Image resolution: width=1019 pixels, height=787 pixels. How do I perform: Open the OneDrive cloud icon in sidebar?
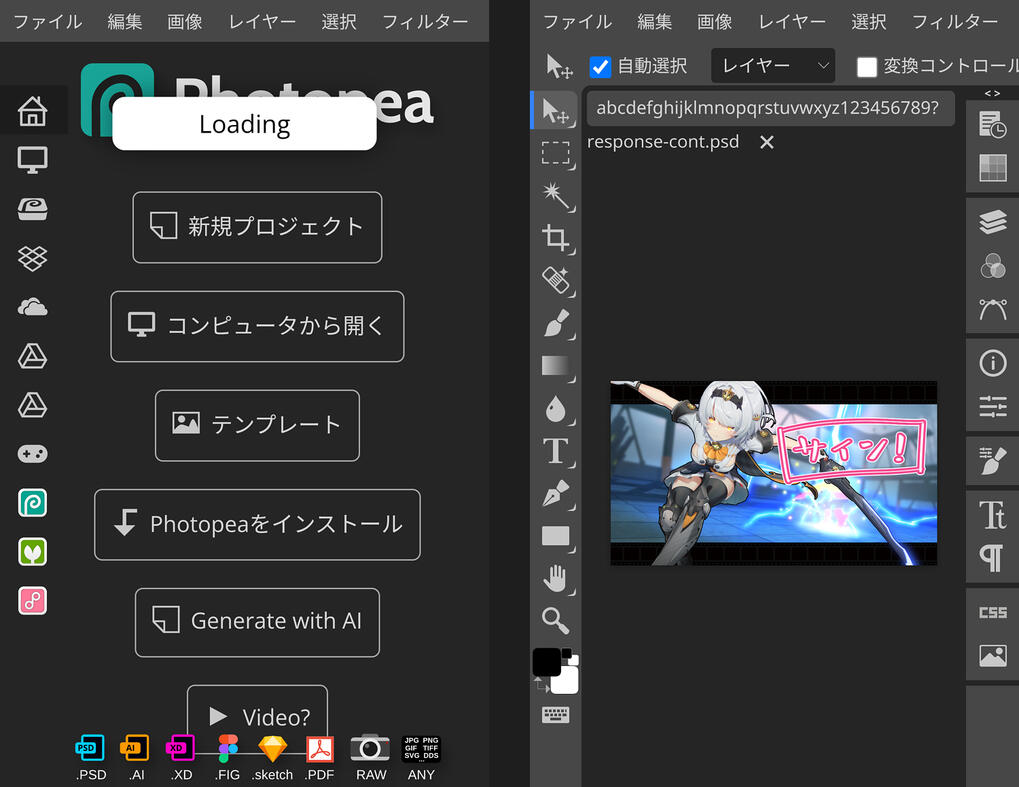(x=32, y=307)
